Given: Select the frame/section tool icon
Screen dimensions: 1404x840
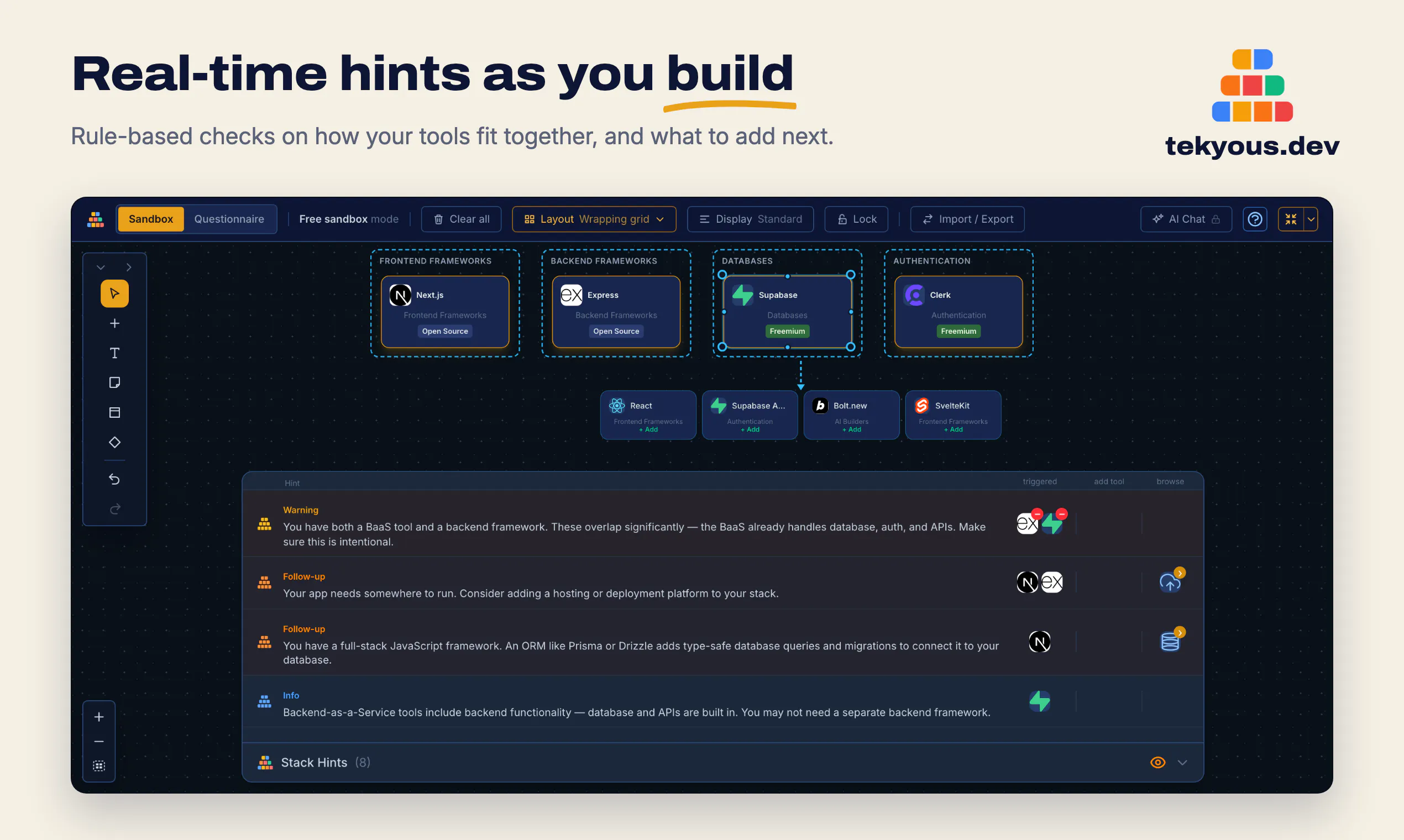Looking at the screenshot, I should 114,413.
